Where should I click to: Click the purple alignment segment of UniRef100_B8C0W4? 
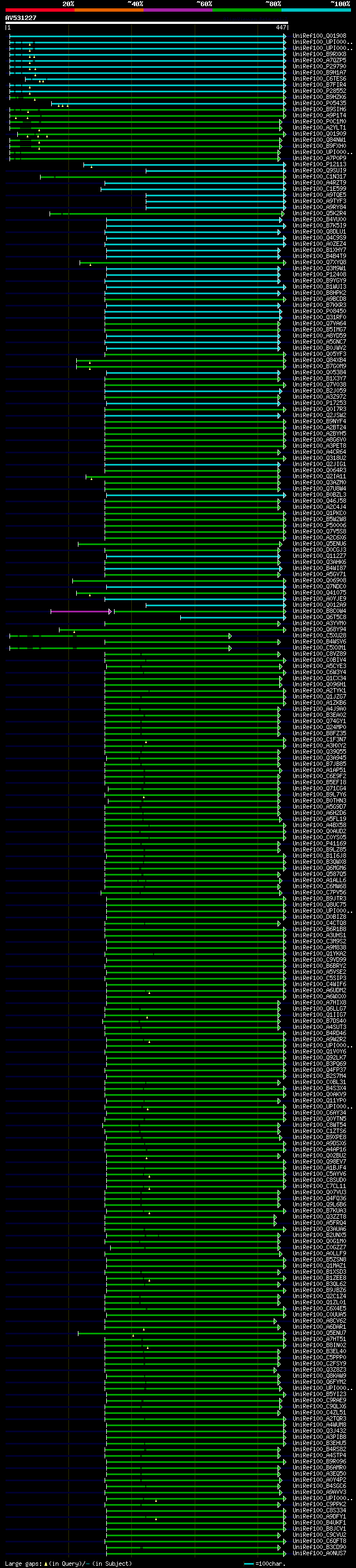click(x=80, y=611)
